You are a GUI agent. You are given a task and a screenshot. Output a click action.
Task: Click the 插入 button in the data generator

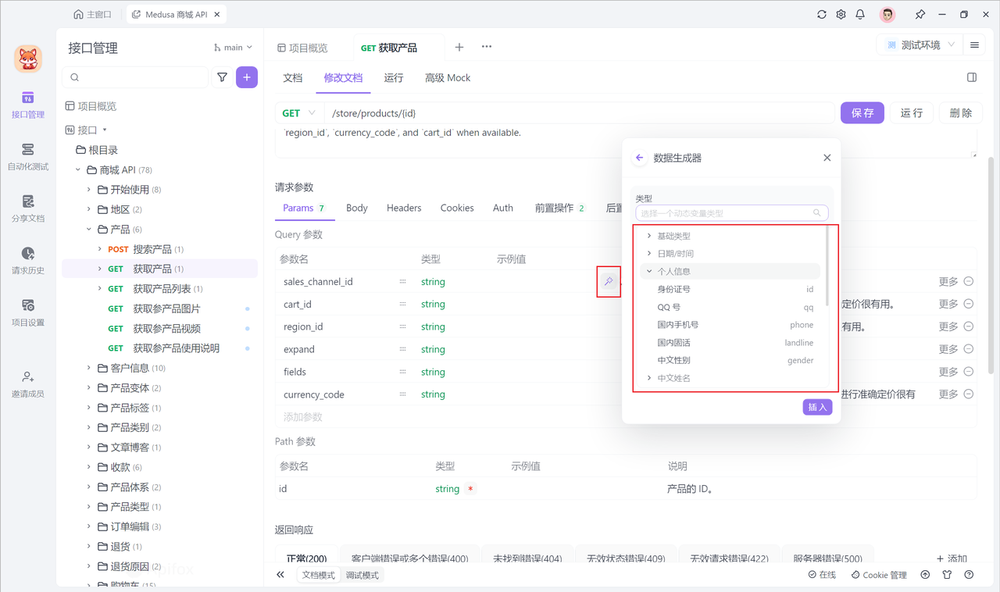point(816,407)
